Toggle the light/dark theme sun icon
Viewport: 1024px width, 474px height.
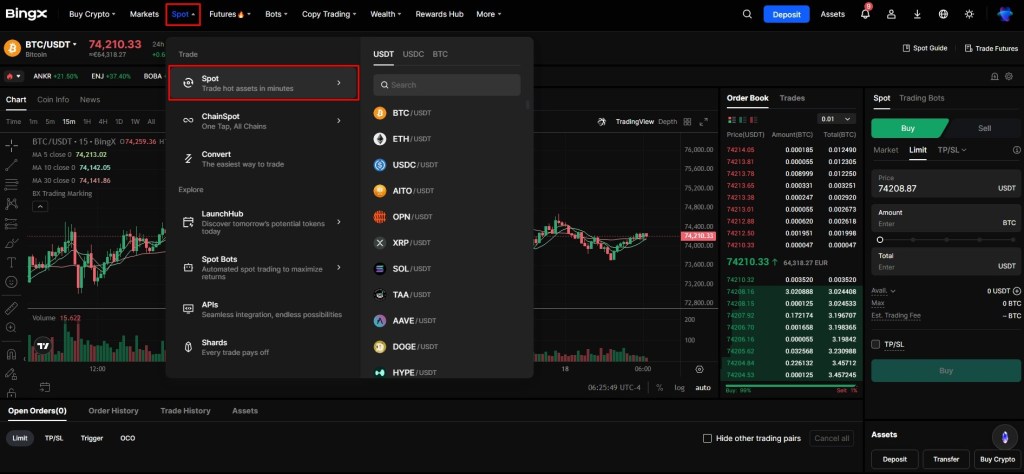(x=969, y=14)
